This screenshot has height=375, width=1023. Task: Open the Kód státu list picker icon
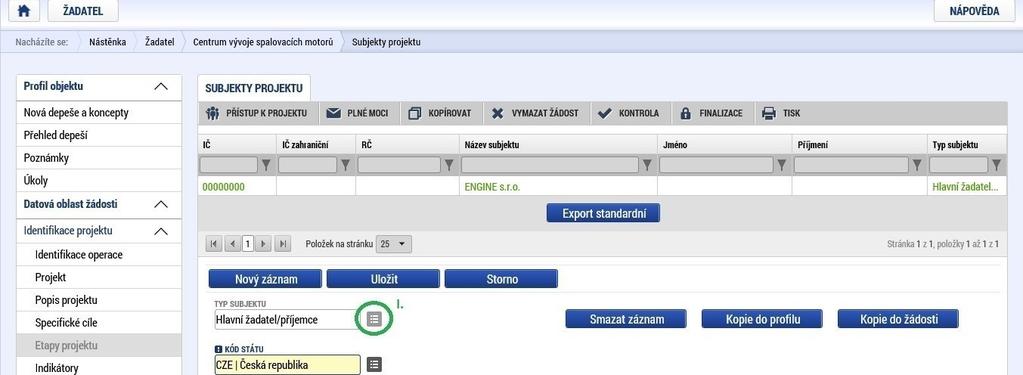click(374, 364)
